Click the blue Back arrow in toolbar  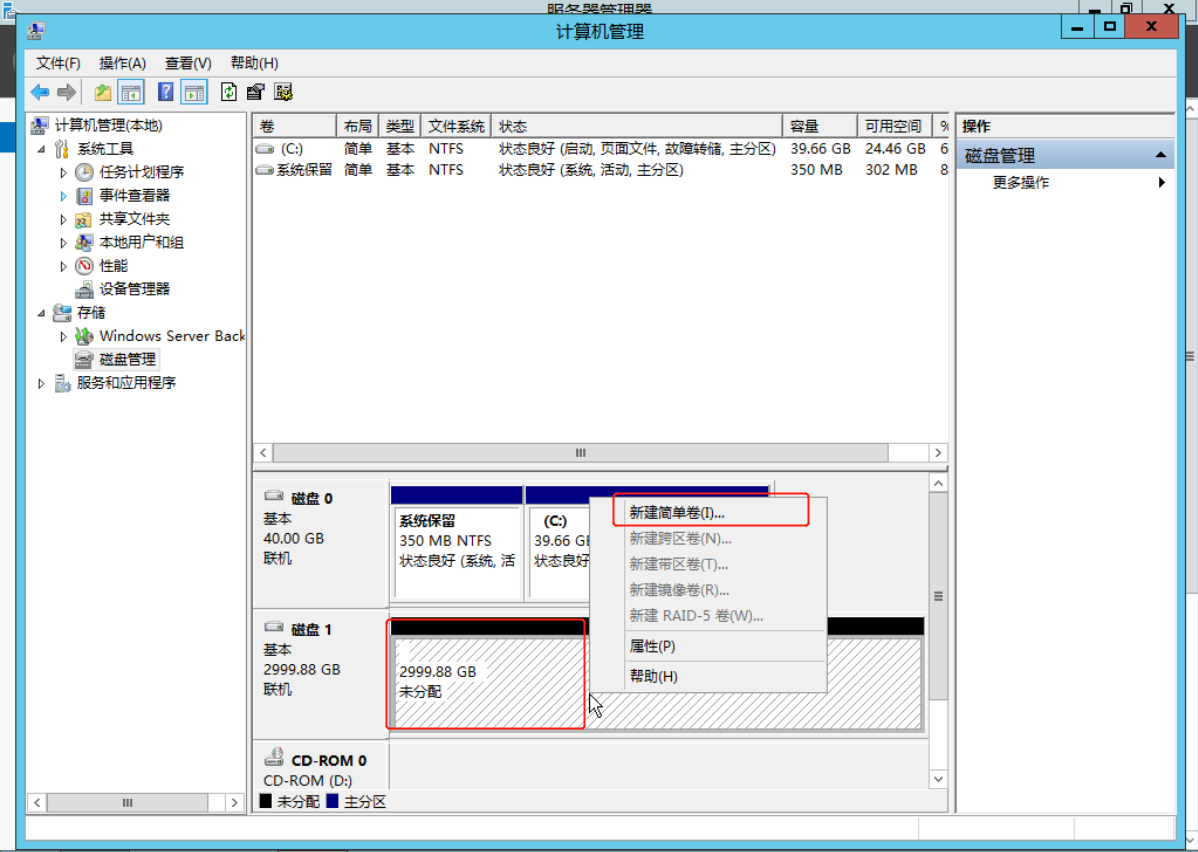coord(40,93)
